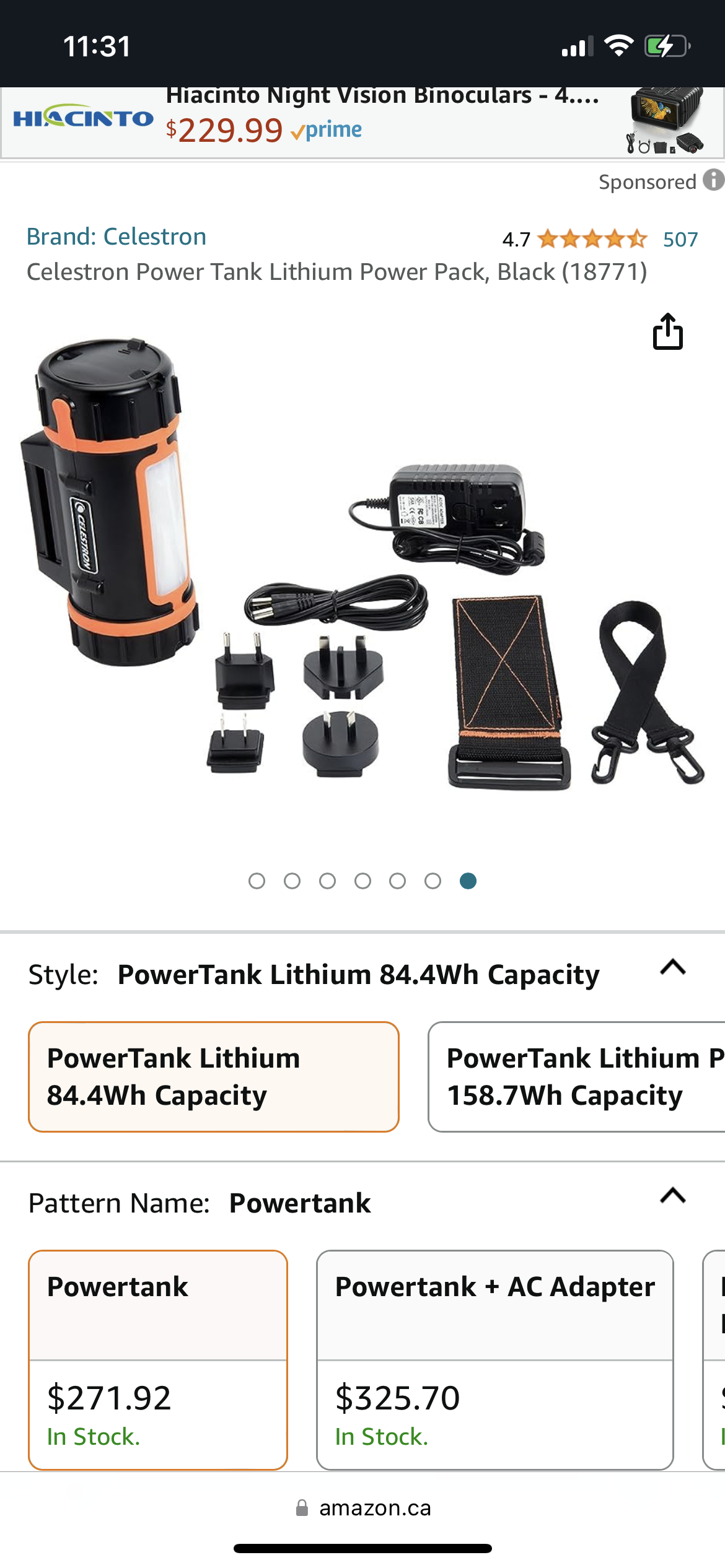Open the Sponsored info icon
The image size is (725, 1568).
point(714,180)
